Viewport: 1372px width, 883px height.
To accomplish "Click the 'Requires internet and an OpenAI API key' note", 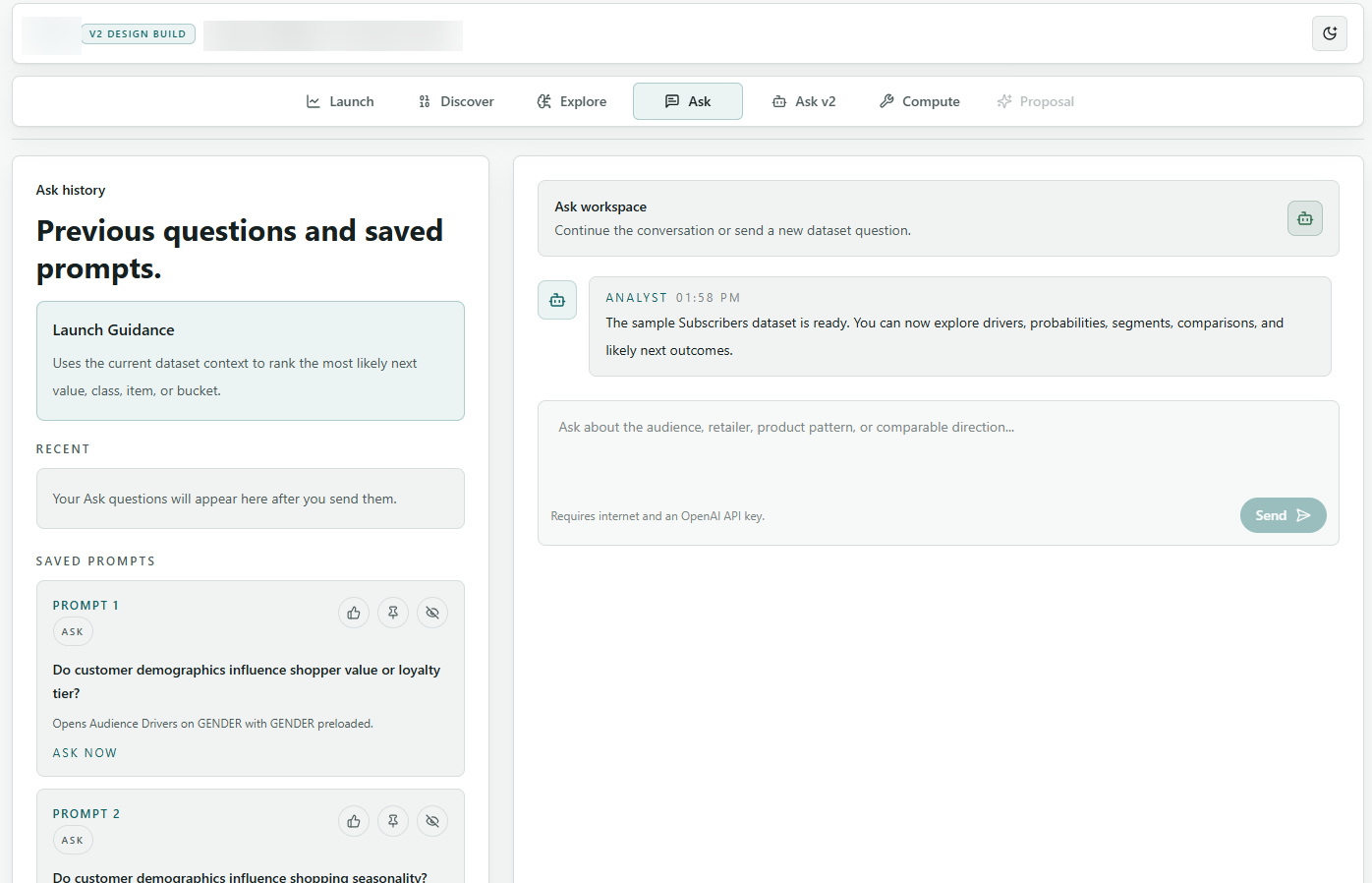I will point(657,516).
